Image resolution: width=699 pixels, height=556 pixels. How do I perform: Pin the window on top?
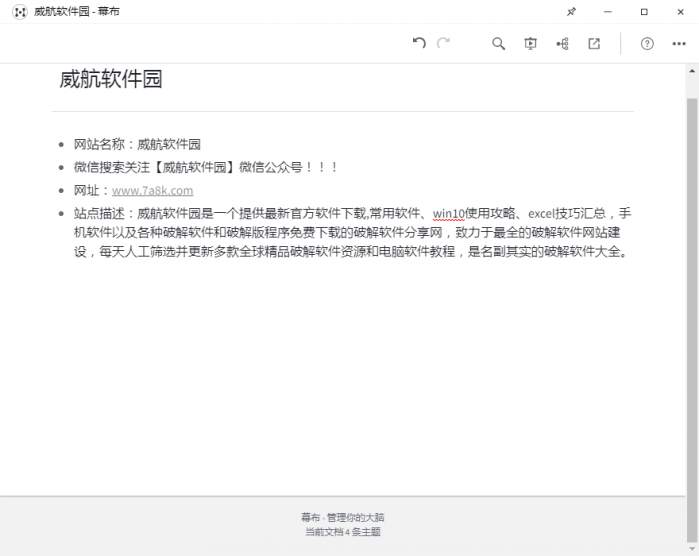pyautogui.click(x=572, y=12)
